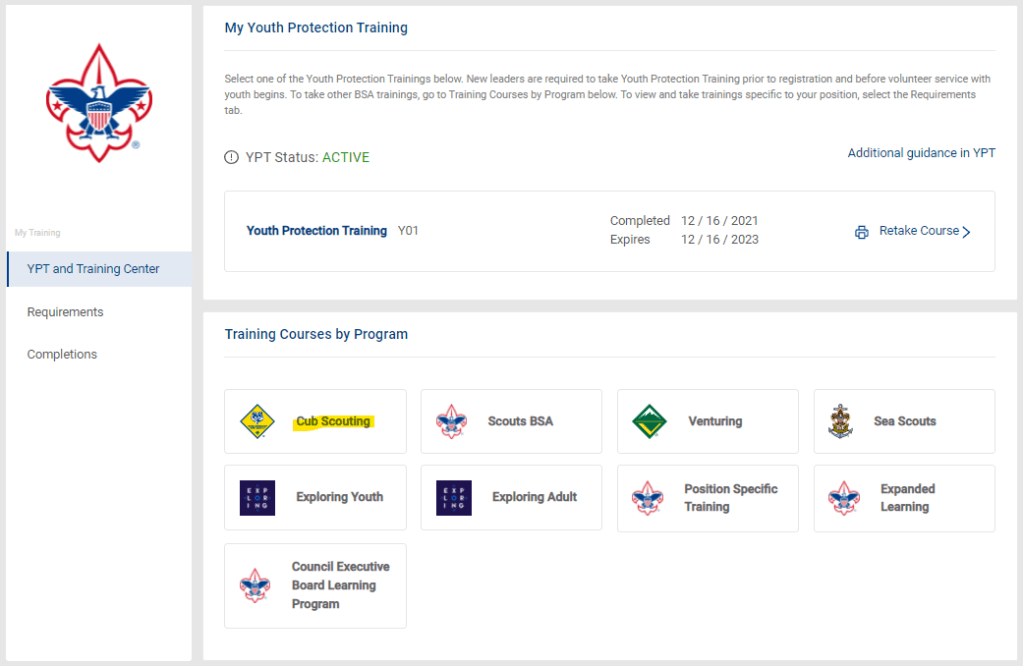
Task: Select the highlighted Cub Scouting label
Action: coord(333,421)
